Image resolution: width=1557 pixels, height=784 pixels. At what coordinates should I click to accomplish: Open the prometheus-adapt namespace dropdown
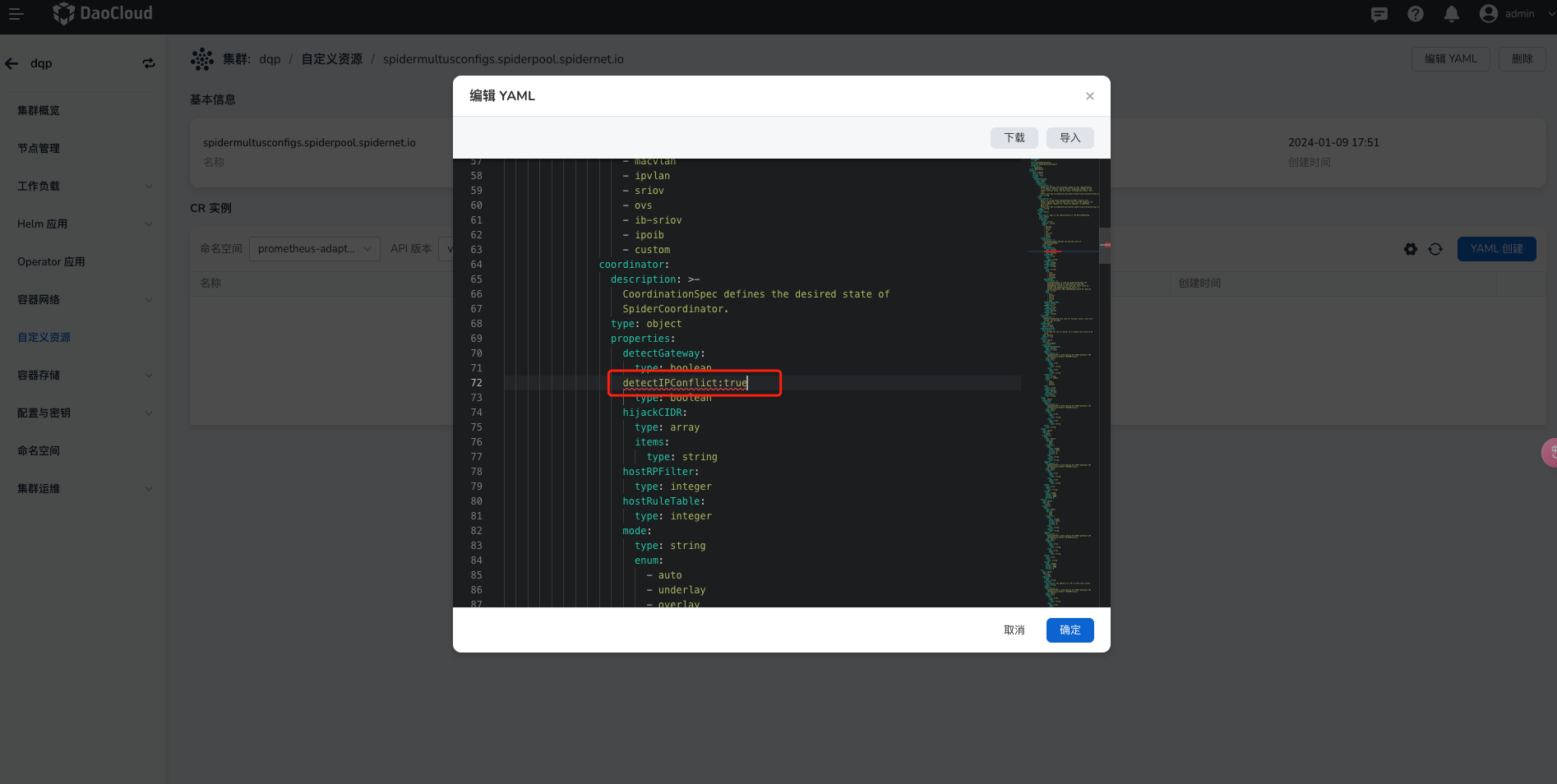pyautogui.click(x=314, y=249)
